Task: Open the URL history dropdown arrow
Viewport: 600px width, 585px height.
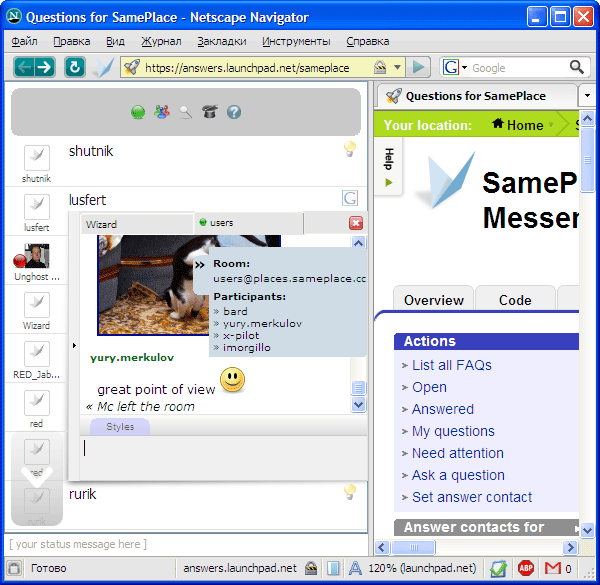Action: coord(398,67)
